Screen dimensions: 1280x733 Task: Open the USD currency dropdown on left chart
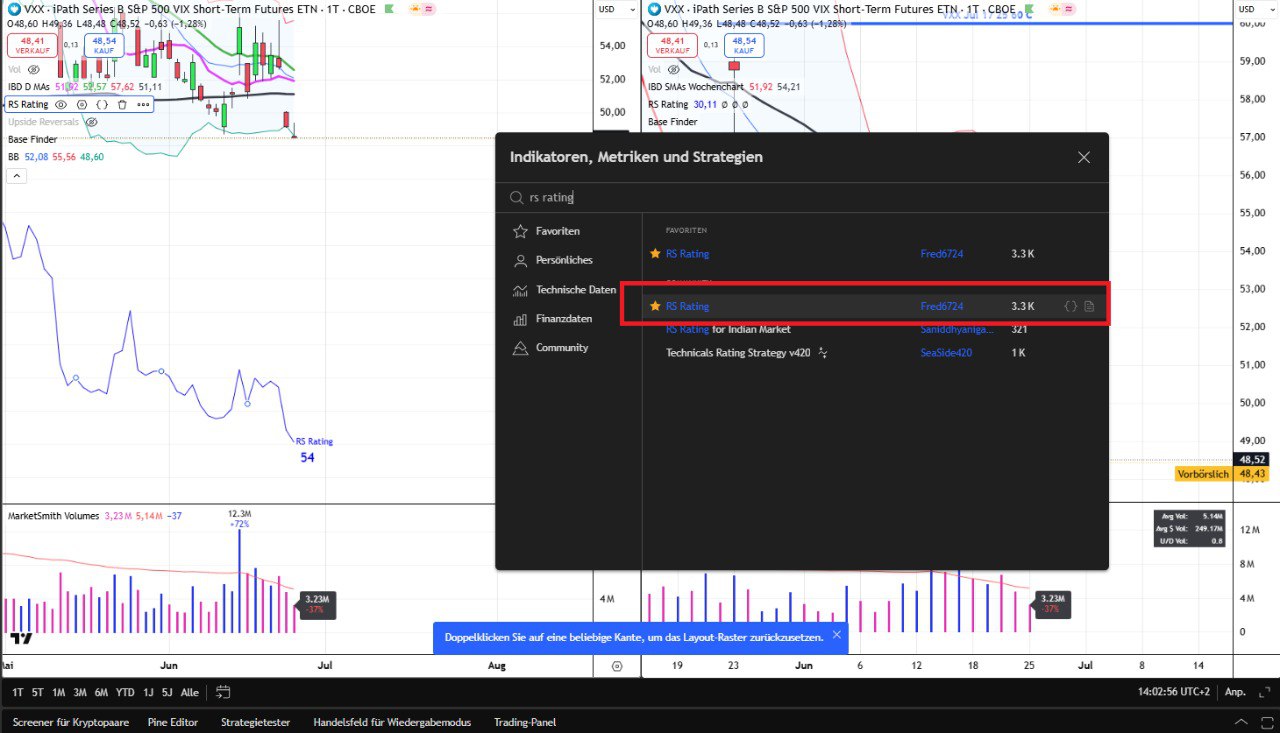click(x=607, y=10)
